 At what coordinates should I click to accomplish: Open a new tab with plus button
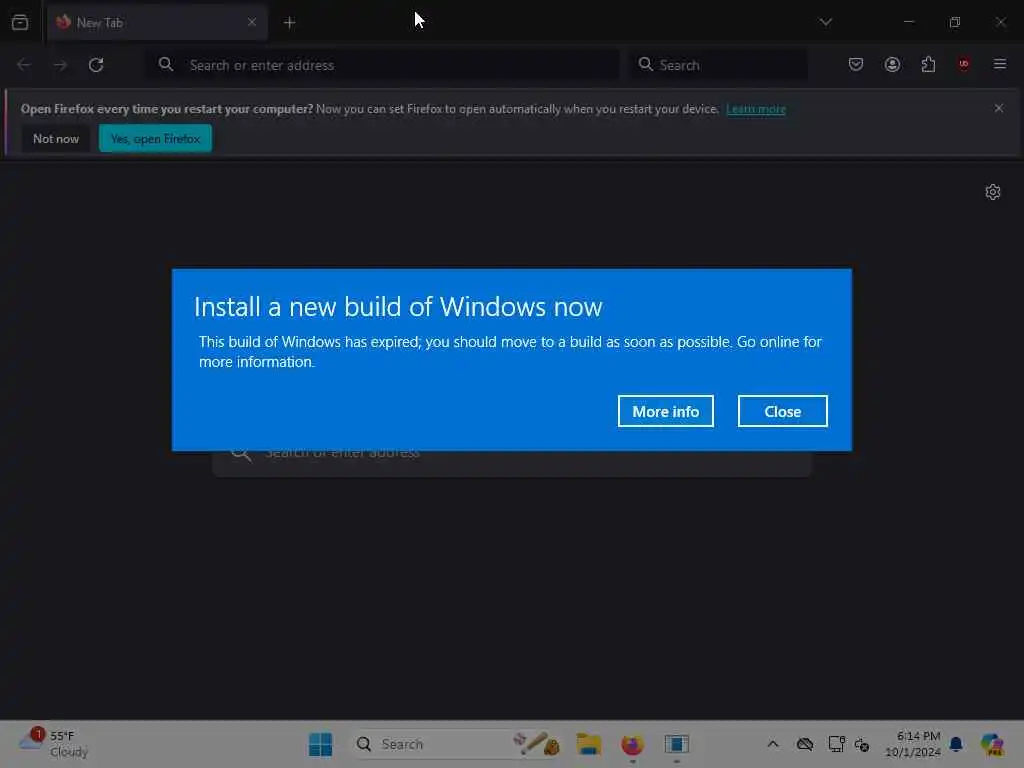pyautogui.click(x=289, y=23)
